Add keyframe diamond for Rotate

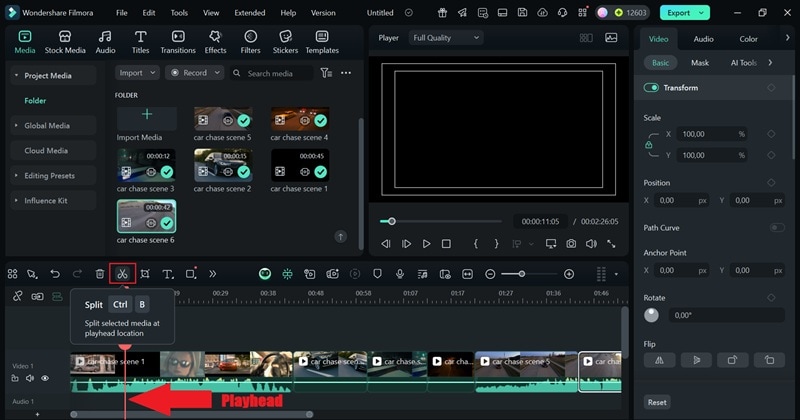(771, 298)
